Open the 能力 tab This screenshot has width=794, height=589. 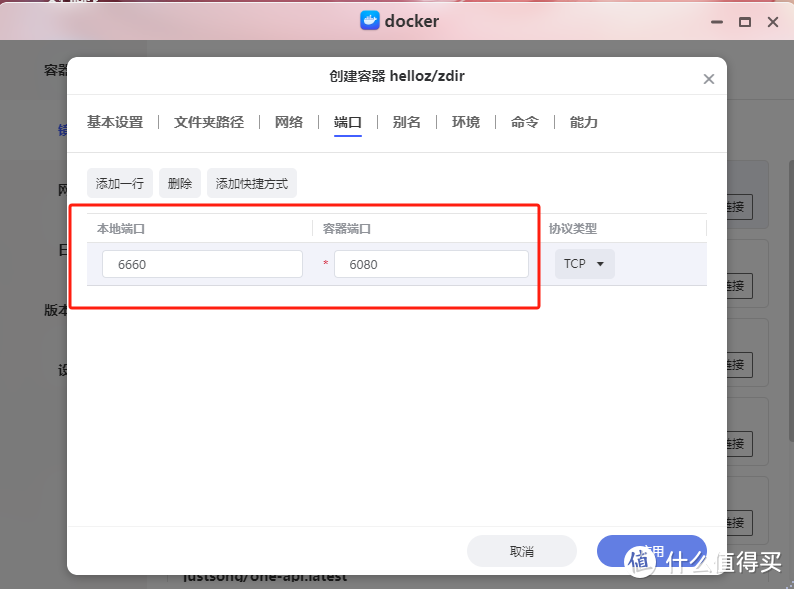[x=583, y=122]
